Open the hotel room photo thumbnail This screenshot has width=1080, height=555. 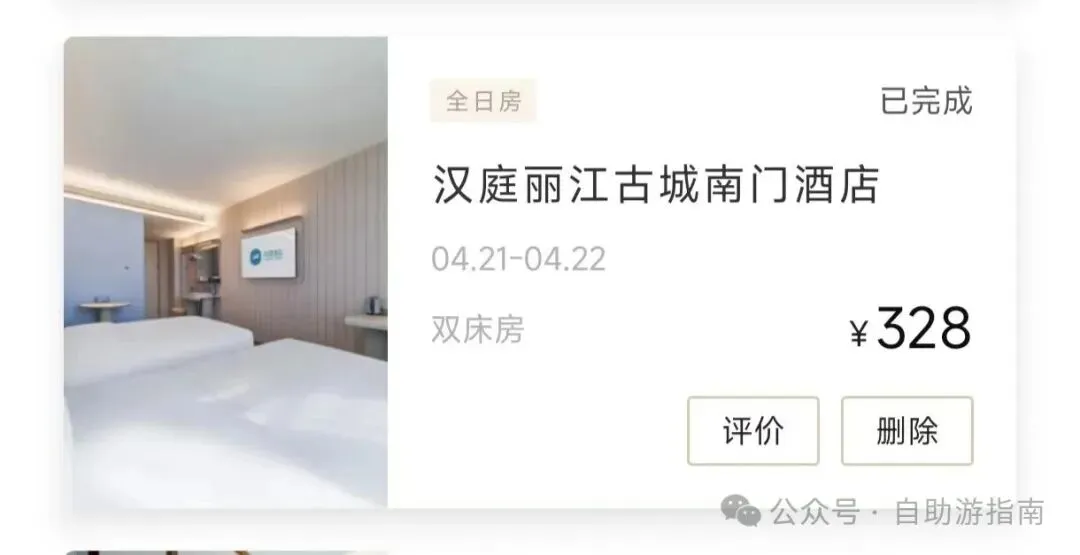point(226,273)
